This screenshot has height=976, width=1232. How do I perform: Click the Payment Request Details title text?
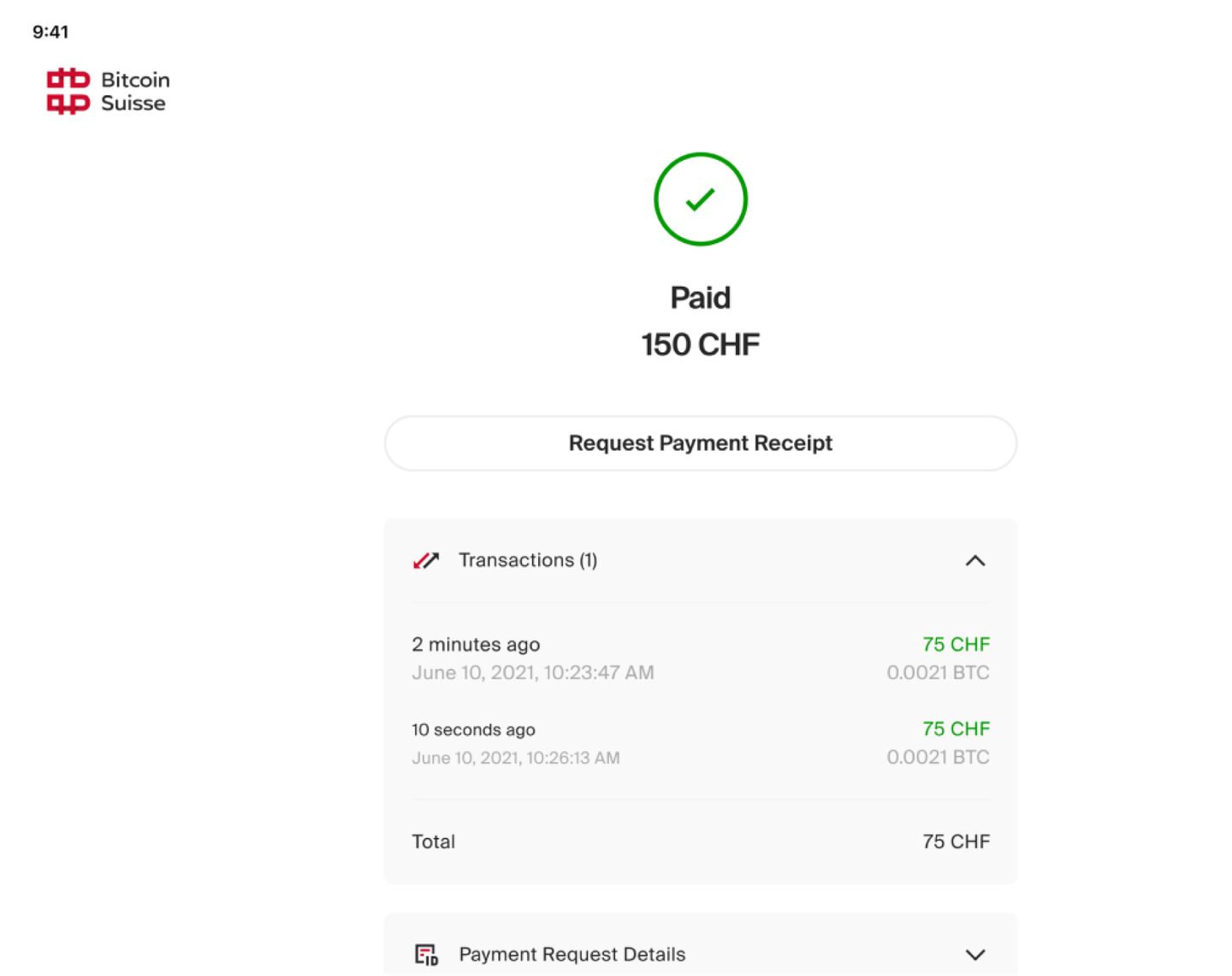coord(572,955)
